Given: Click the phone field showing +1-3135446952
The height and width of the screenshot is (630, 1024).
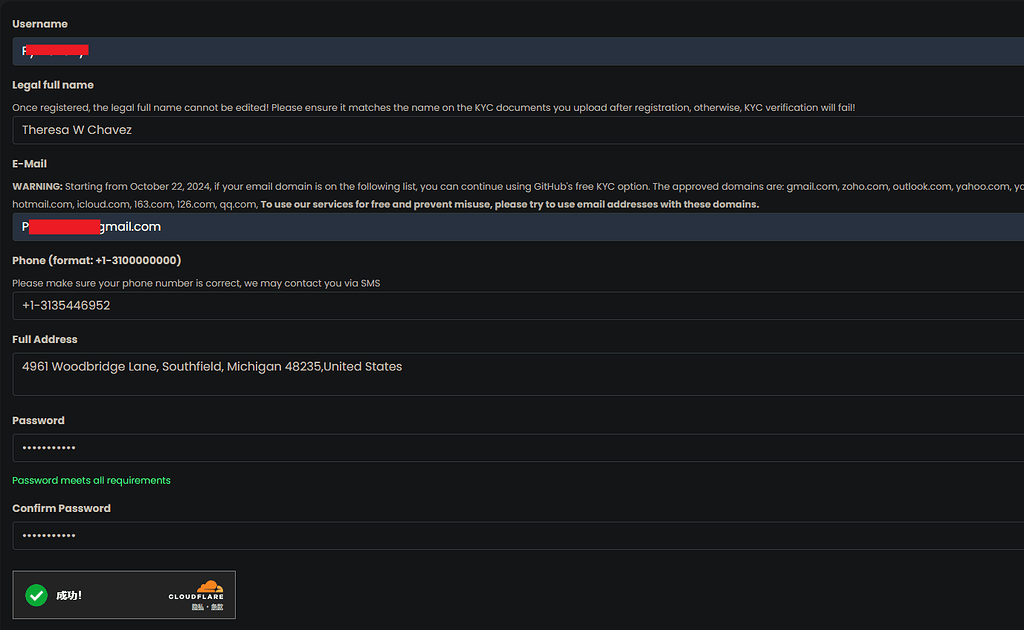Looking at the screenshot, I should (518, 306).
